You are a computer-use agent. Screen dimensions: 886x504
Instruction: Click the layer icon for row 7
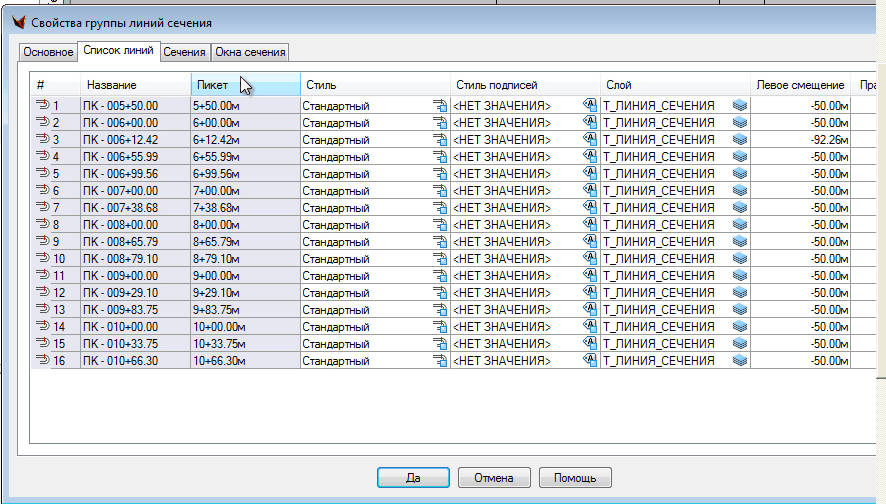[x=740, y=207]
